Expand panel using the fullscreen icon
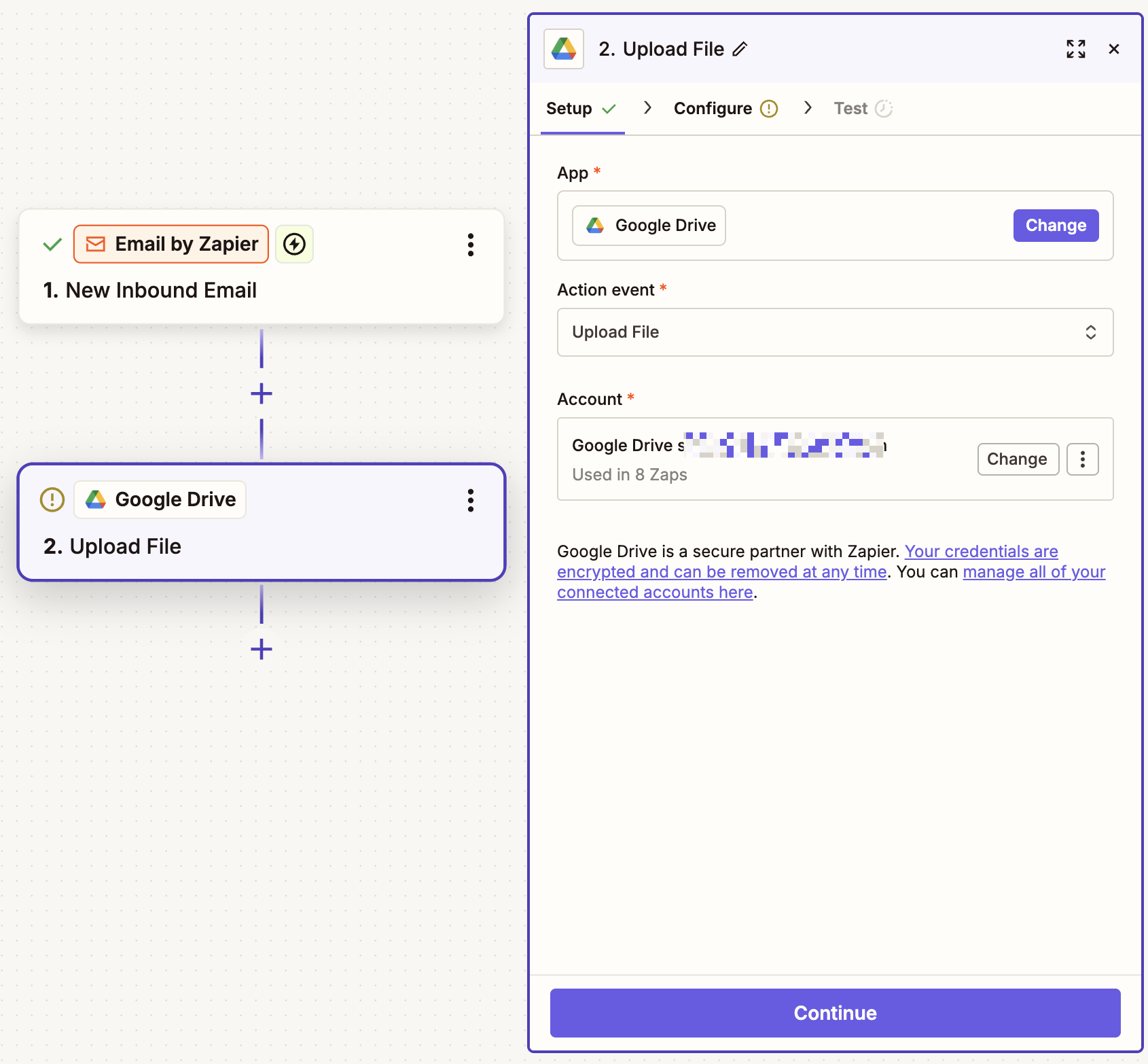 [1075, 49]
